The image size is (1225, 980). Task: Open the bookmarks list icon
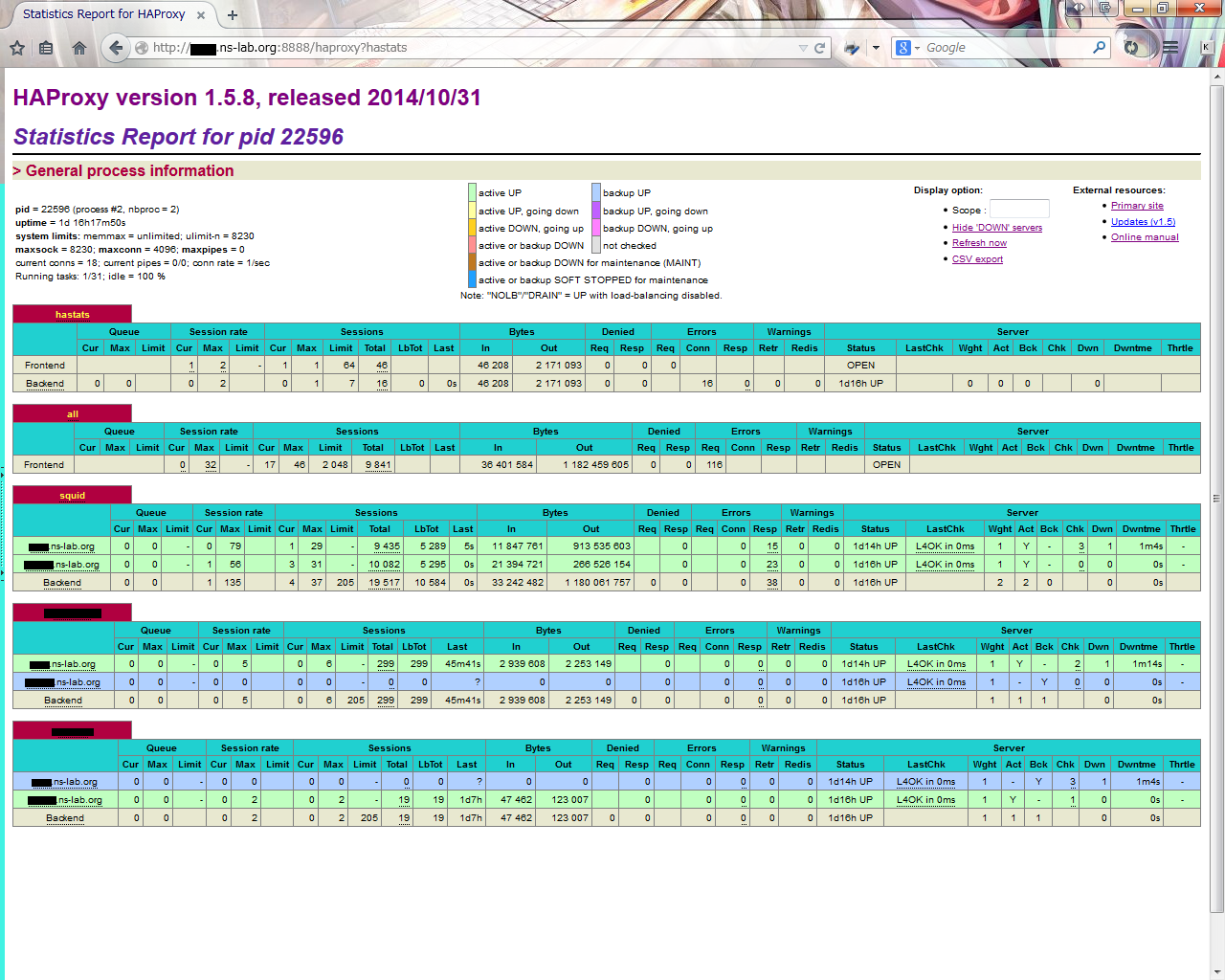coord(46,48)
